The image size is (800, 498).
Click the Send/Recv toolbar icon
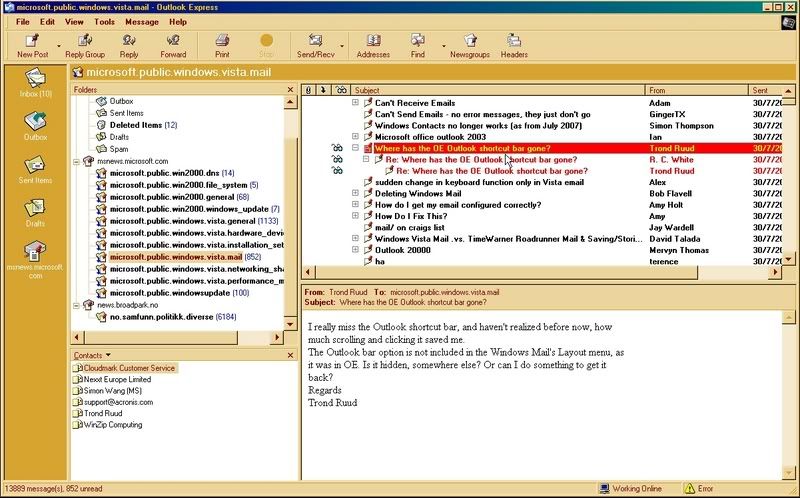(315, 40)
